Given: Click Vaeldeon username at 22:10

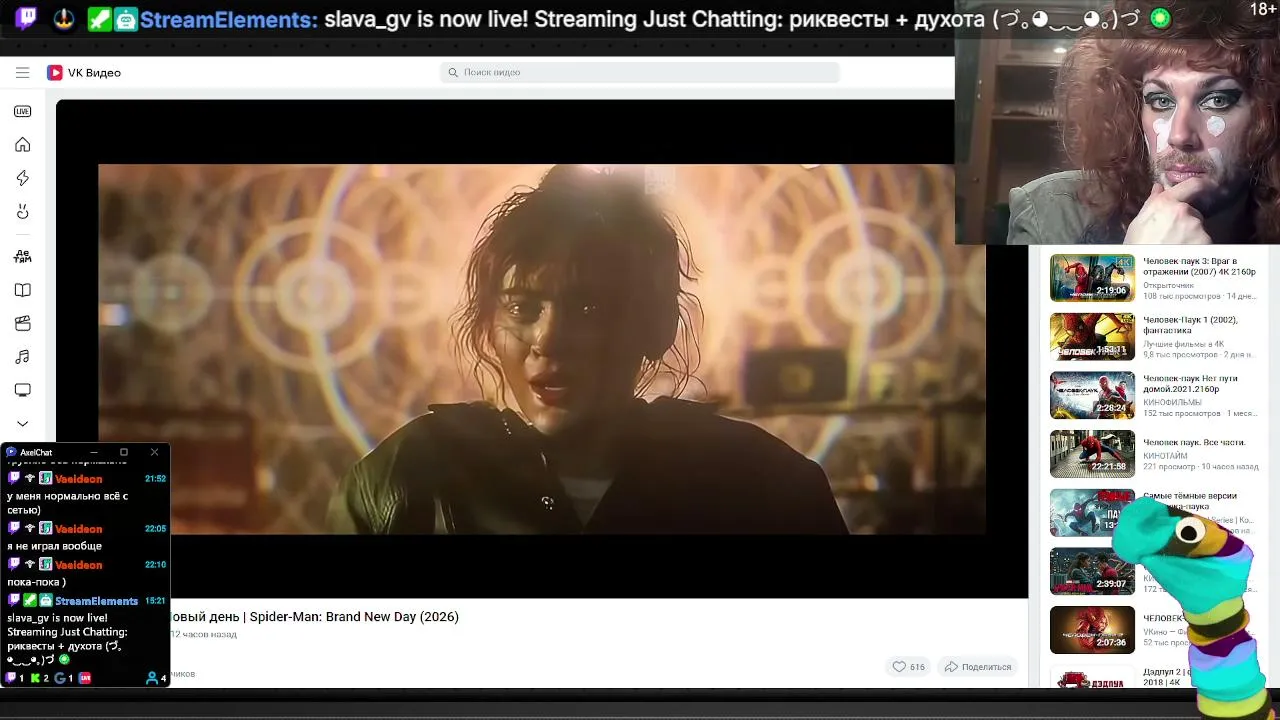Looking at the screenshot, I should click(x=78, y=565).
